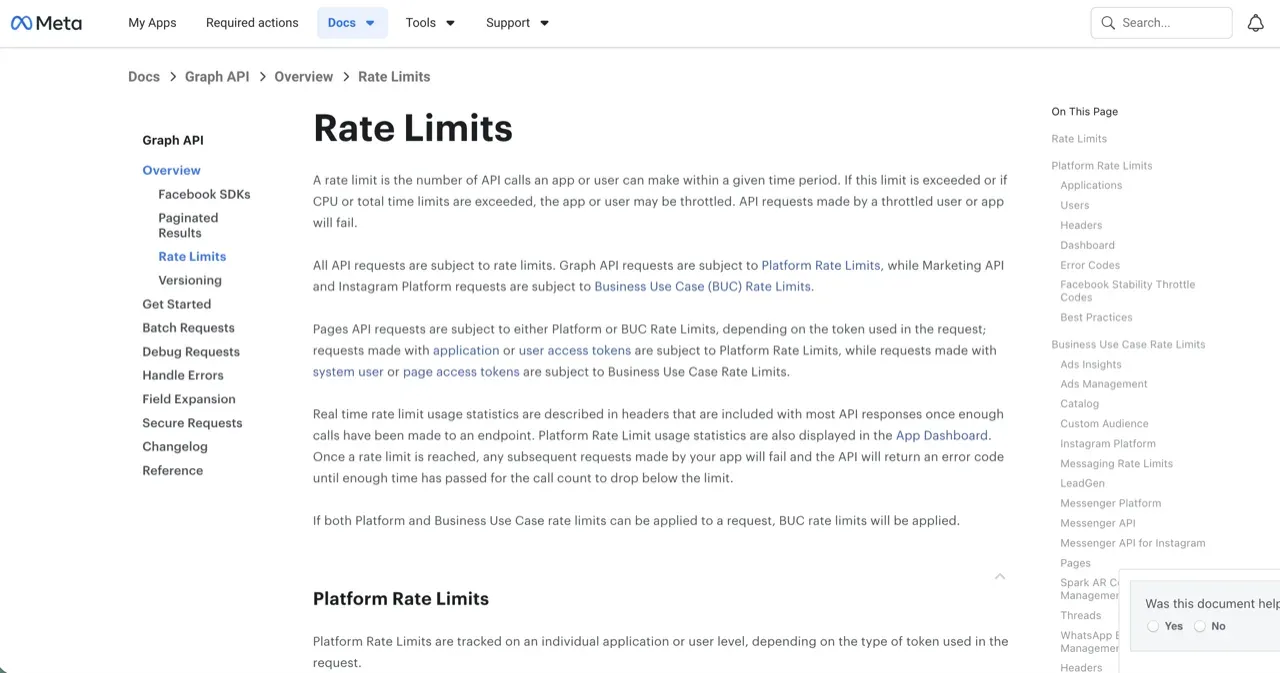Viewport: 1280px width, 673px height.
Task: Follow Business Use Case (BUC) Rate Limits link
Action: [x=703, y=287]
